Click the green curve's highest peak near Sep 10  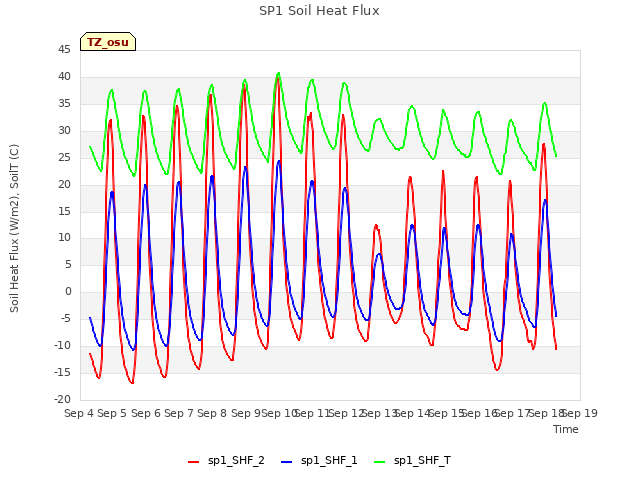(x=279, y=73)
